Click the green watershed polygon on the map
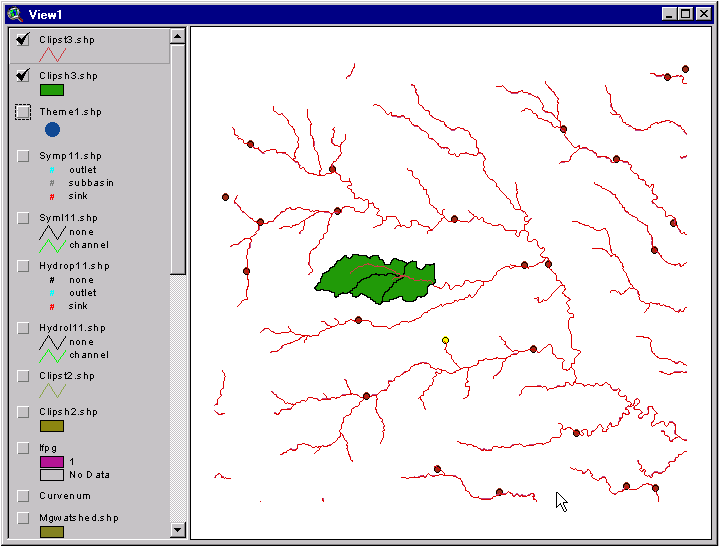Image resolution: width=720 pixels, height=547 pixels. (370, 278)
